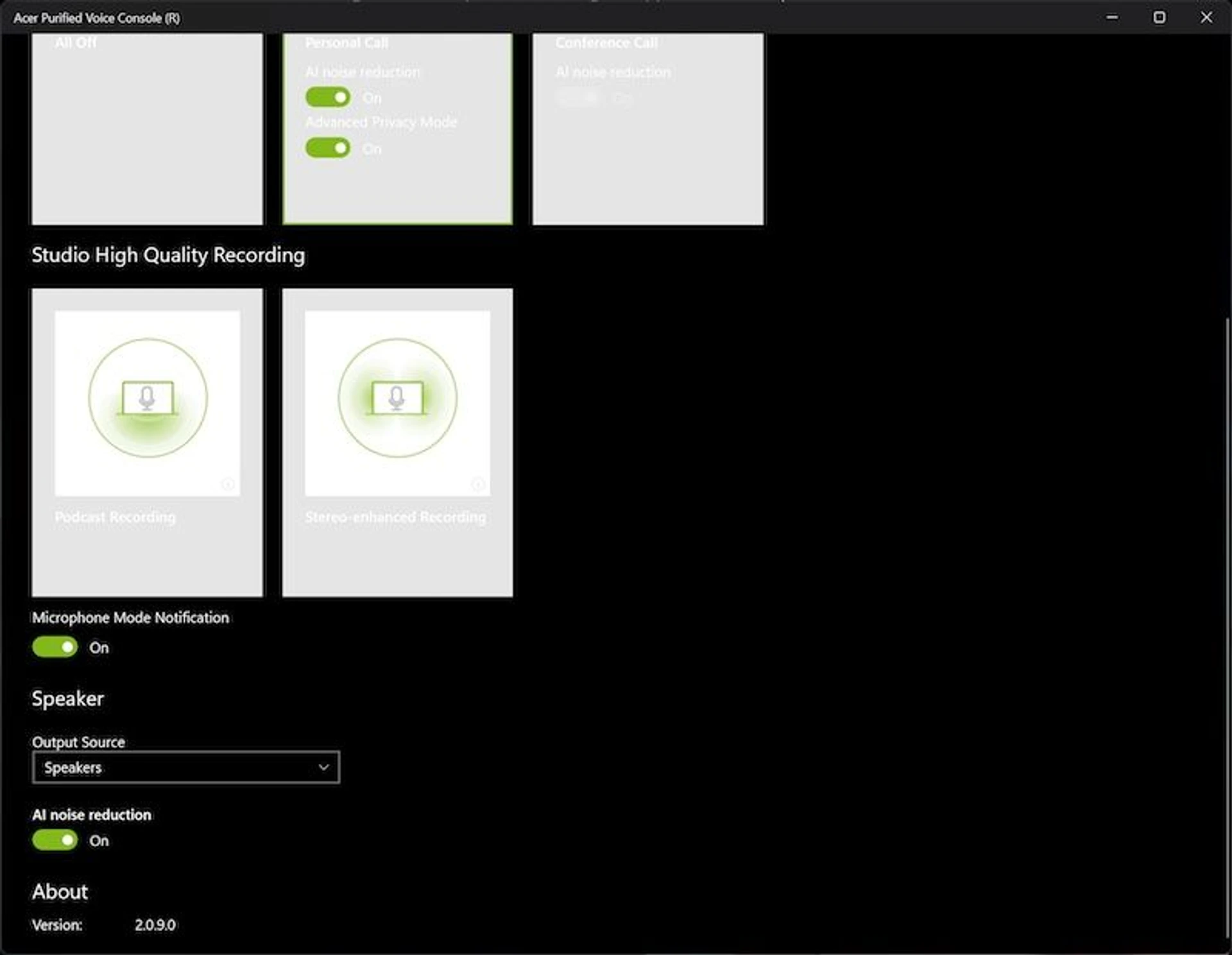This screenshot has width=1232, height=955.
Task: Choose the Podcast Recording thumbnail
Action: 148,403
